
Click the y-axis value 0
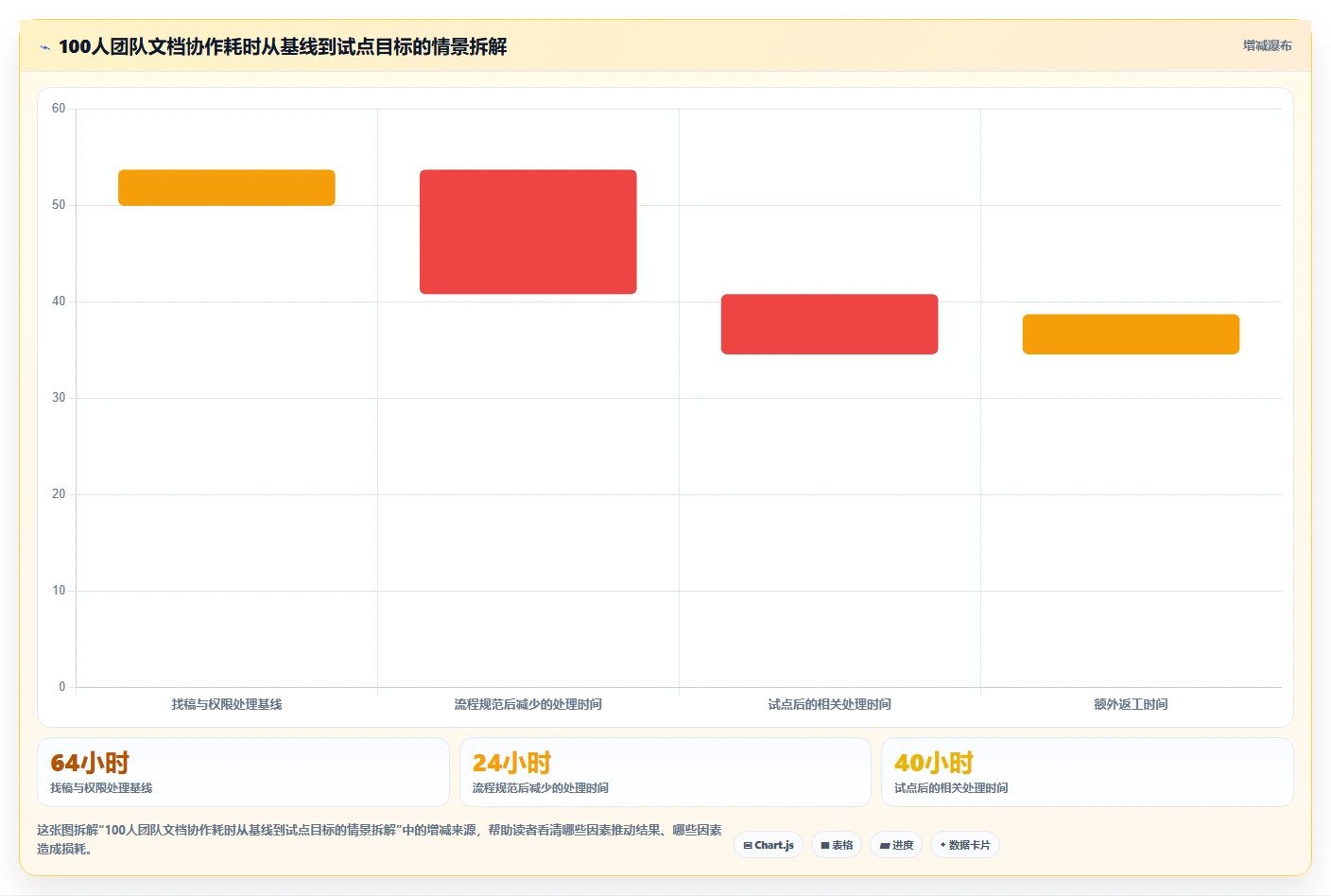[62, 687]
